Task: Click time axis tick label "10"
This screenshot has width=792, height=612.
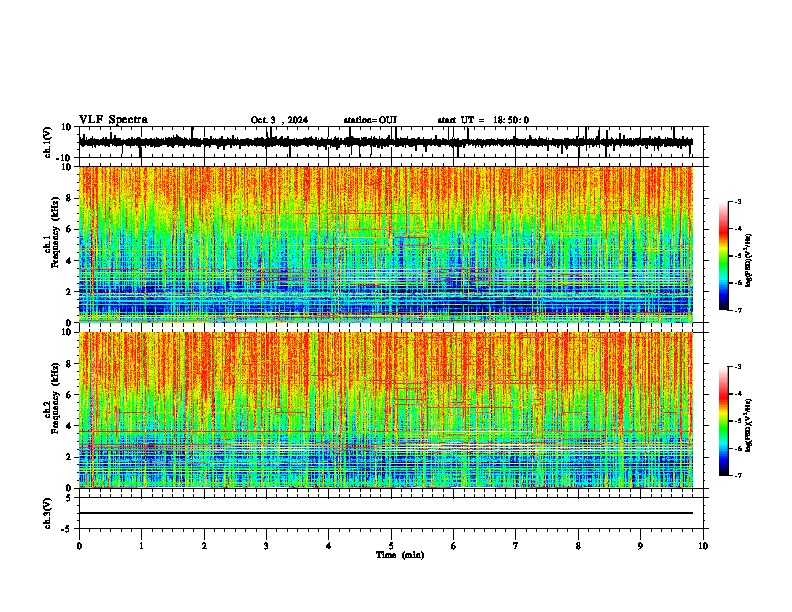Action: point(703,546)
